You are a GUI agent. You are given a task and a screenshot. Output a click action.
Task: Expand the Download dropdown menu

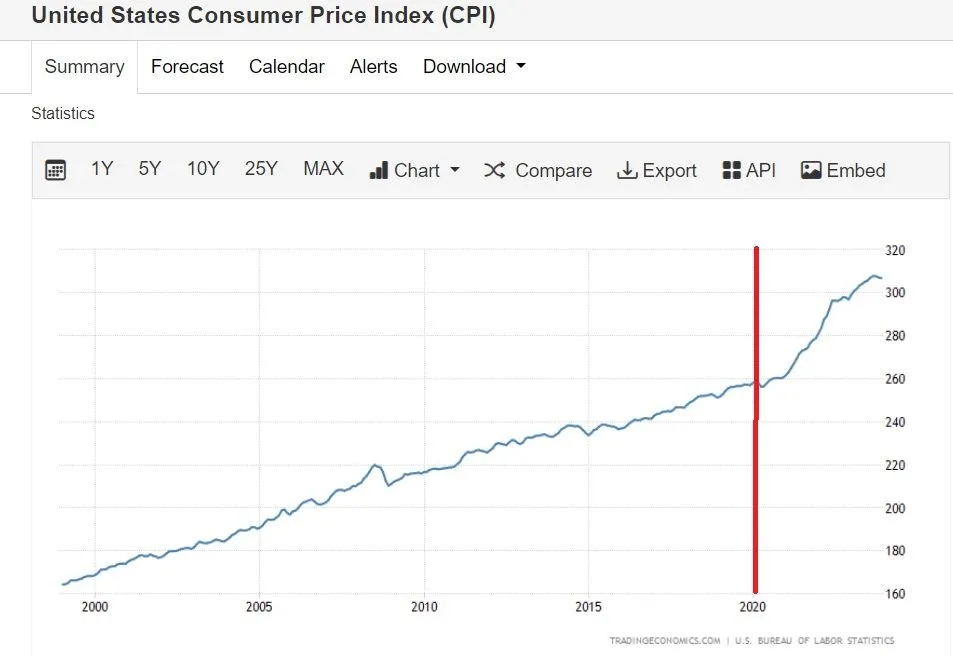tap(473, 66)
